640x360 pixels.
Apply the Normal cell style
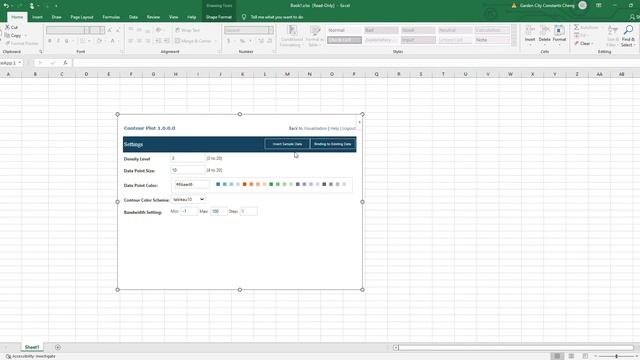(344, 30)
